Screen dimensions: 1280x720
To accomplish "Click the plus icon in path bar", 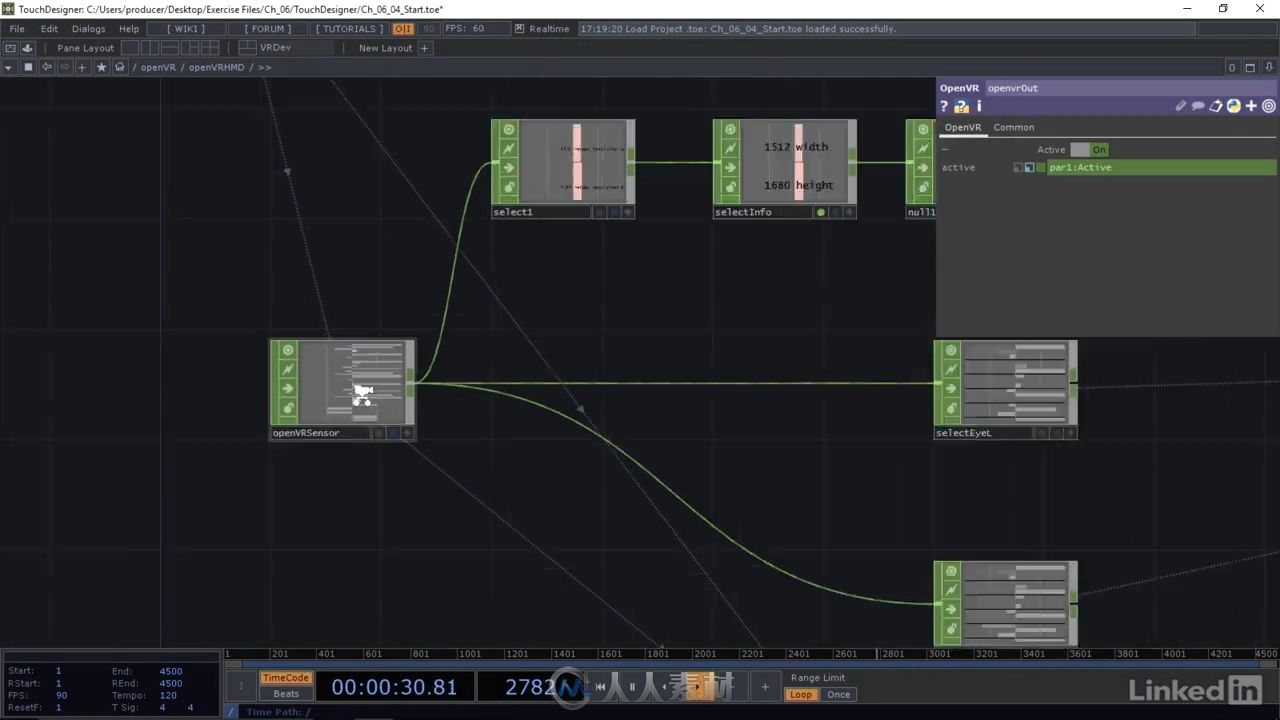I will click(83, 67).
